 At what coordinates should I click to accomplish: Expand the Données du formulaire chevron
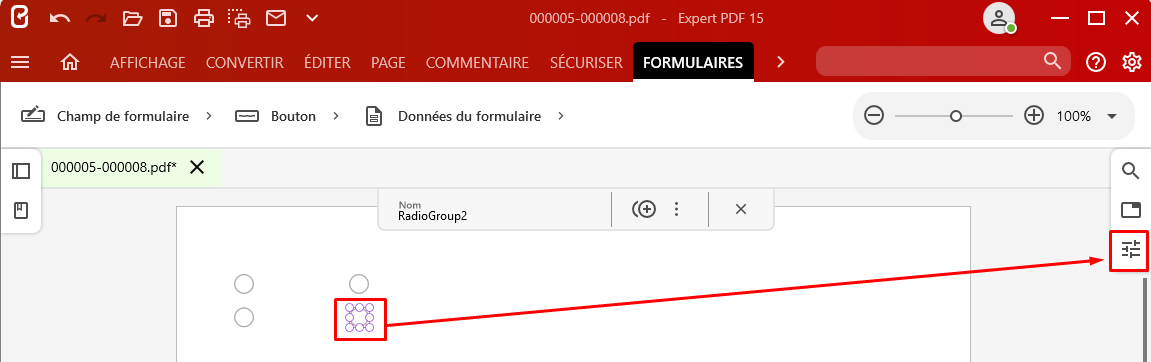(x=561, y=116)
